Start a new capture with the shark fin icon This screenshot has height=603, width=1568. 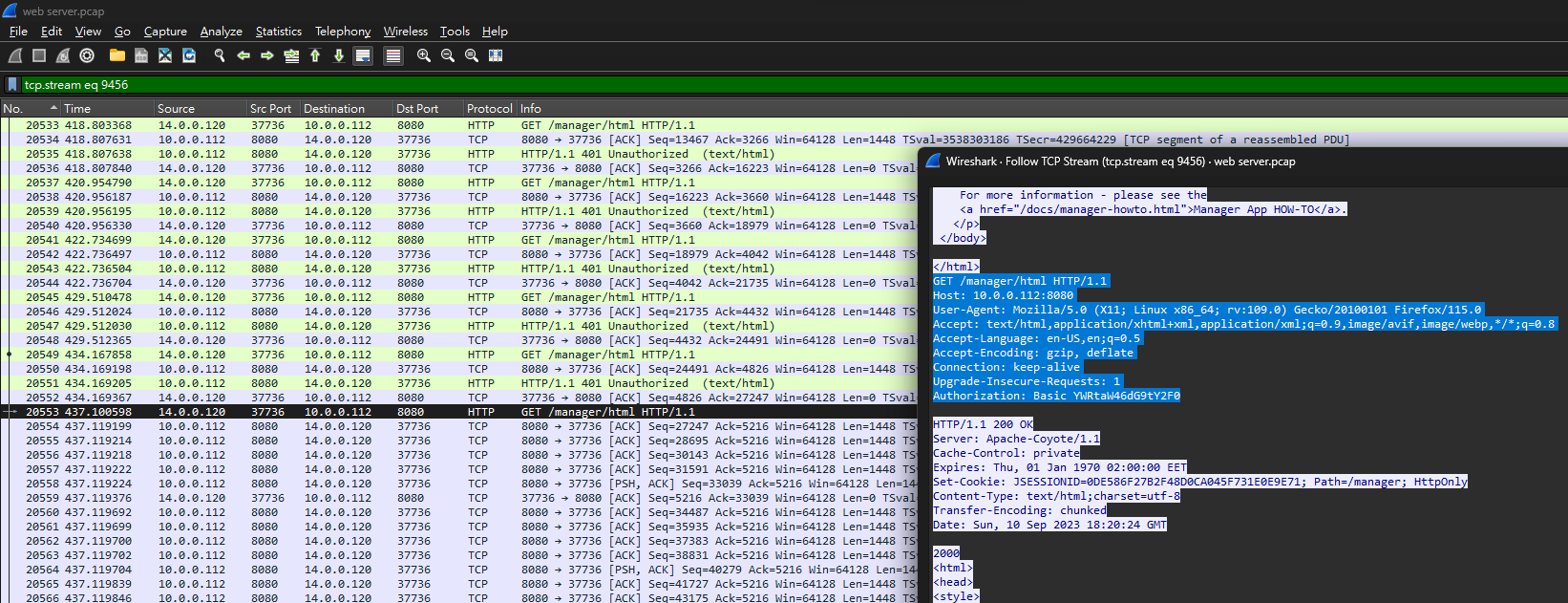[15, 55]
